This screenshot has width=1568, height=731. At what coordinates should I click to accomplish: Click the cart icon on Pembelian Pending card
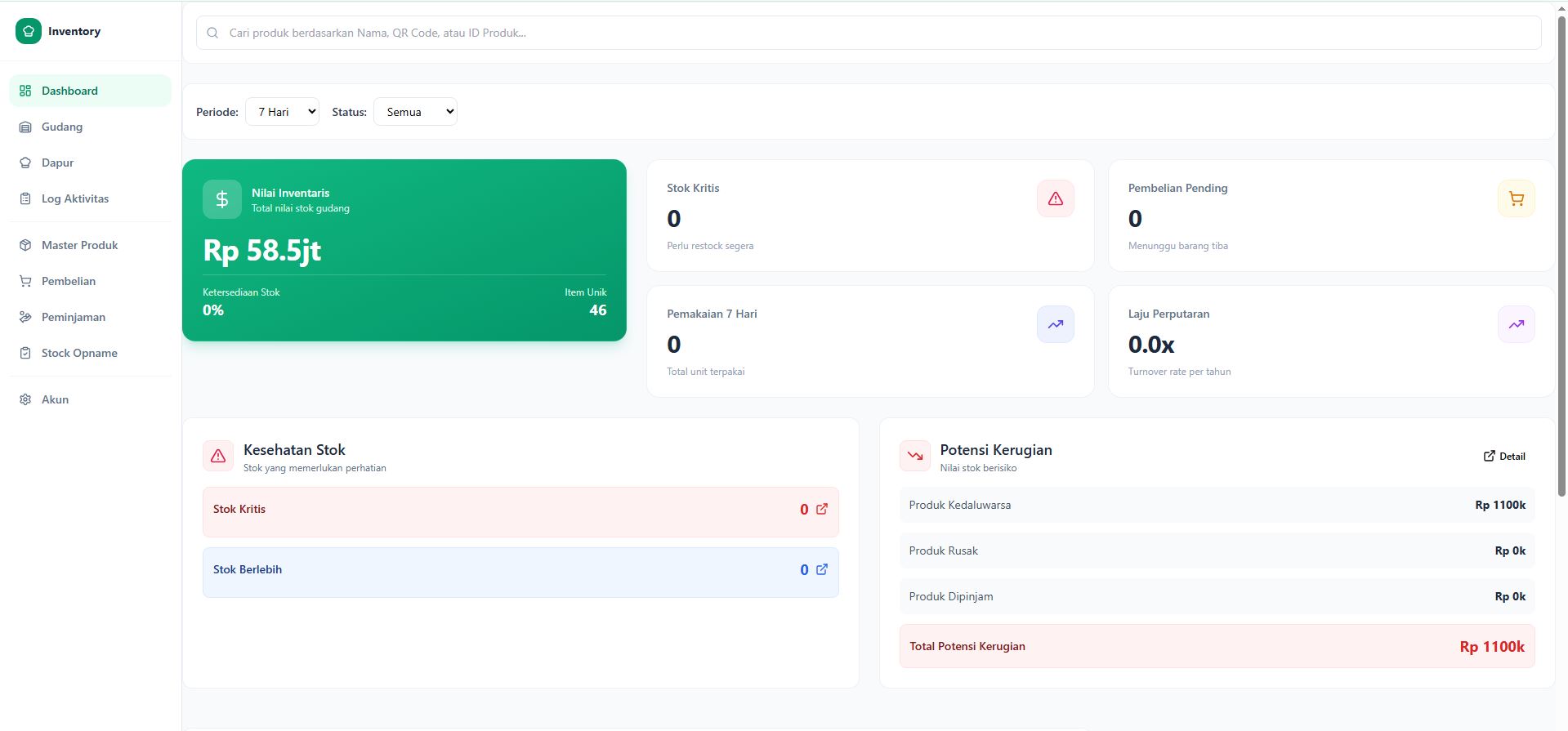pyautogui.click(x=1517, y=198)
